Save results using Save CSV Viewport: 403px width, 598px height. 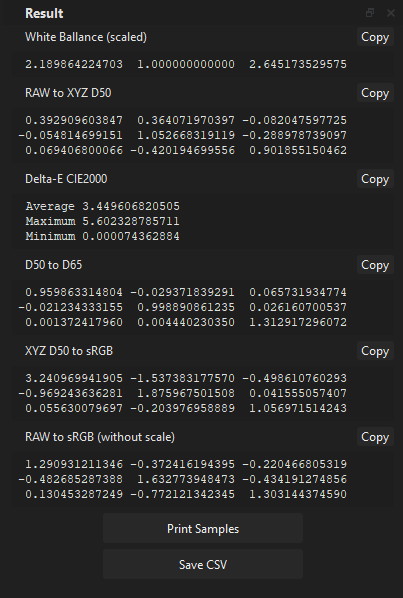click(203, 564)
